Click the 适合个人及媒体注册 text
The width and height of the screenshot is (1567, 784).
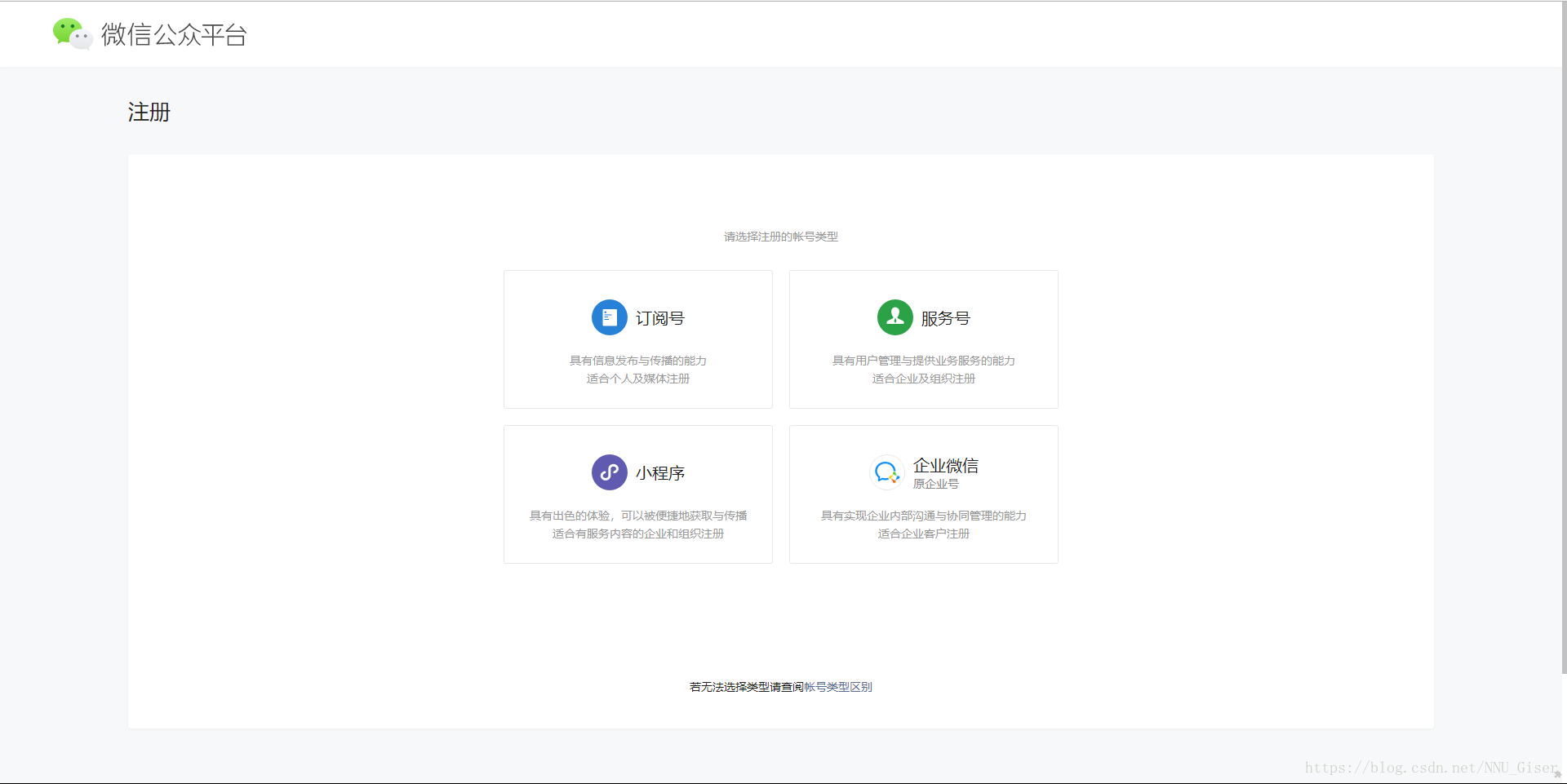point(638,379)
